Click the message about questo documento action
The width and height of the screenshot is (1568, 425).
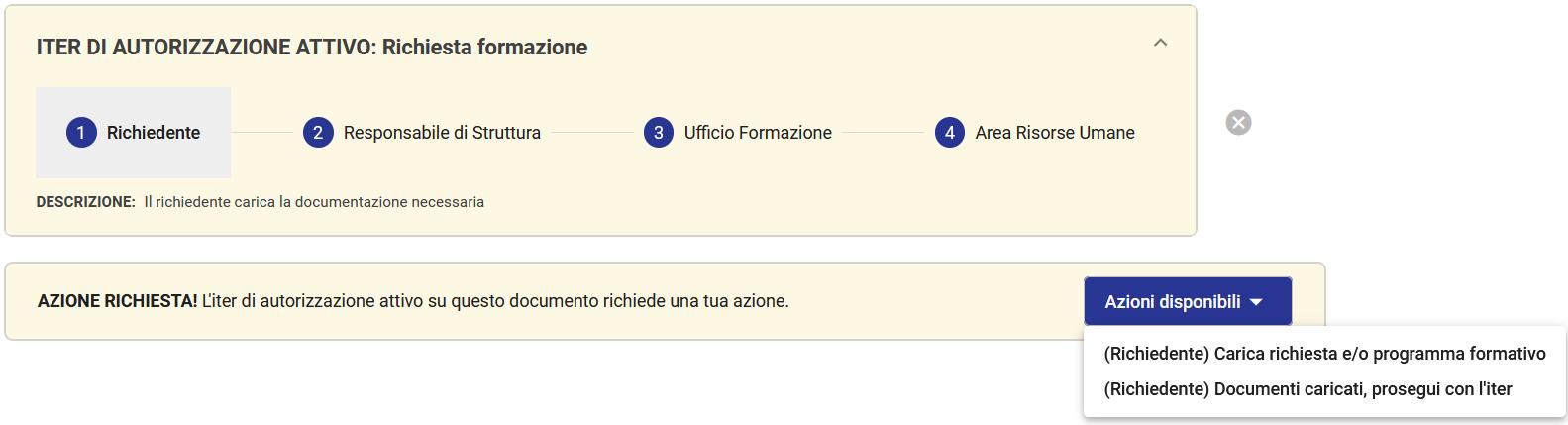(495, 301)
